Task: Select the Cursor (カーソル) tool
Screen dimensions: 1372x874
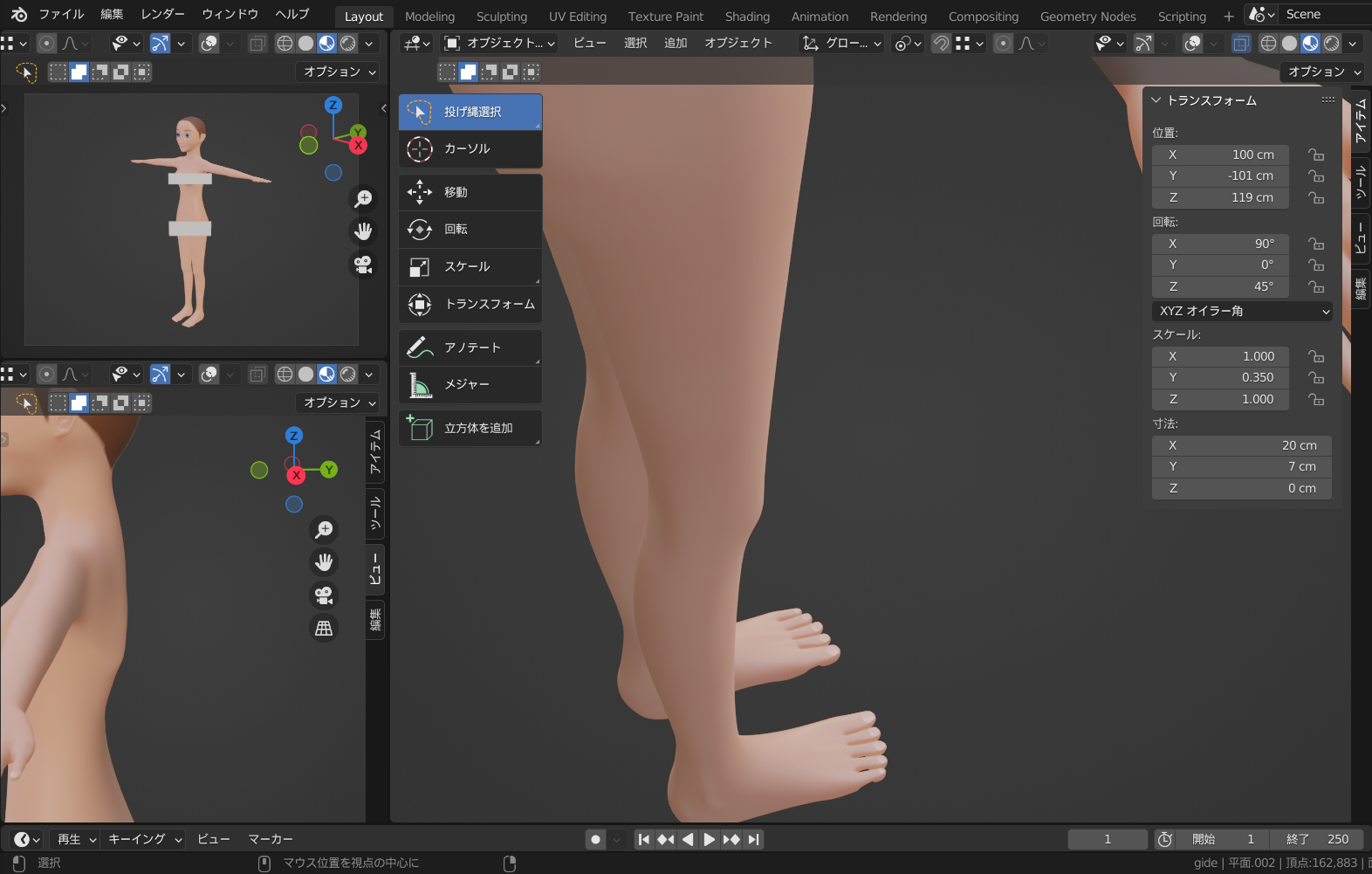Action: coord(470,149)
